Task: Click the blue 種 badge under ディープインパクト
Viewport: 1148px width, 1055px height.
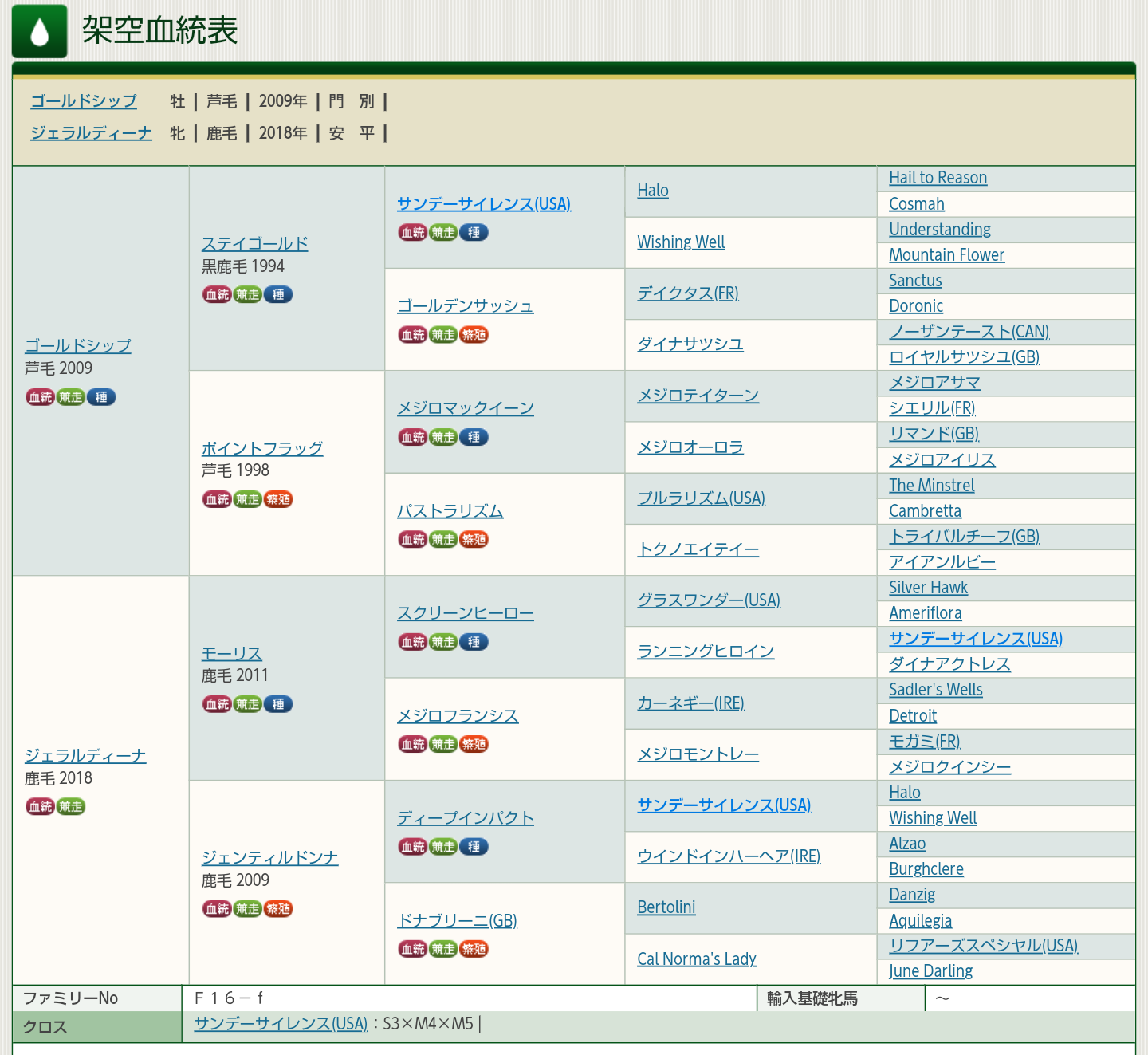Action: point(474,847)
